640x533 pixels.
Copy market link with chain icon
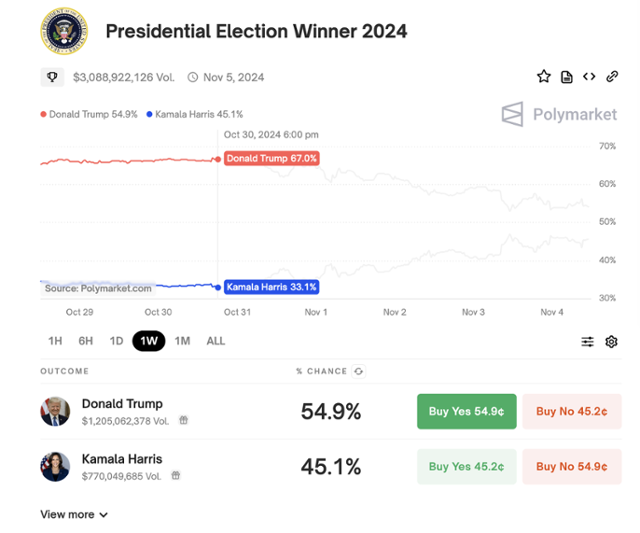tap(612, 77)
